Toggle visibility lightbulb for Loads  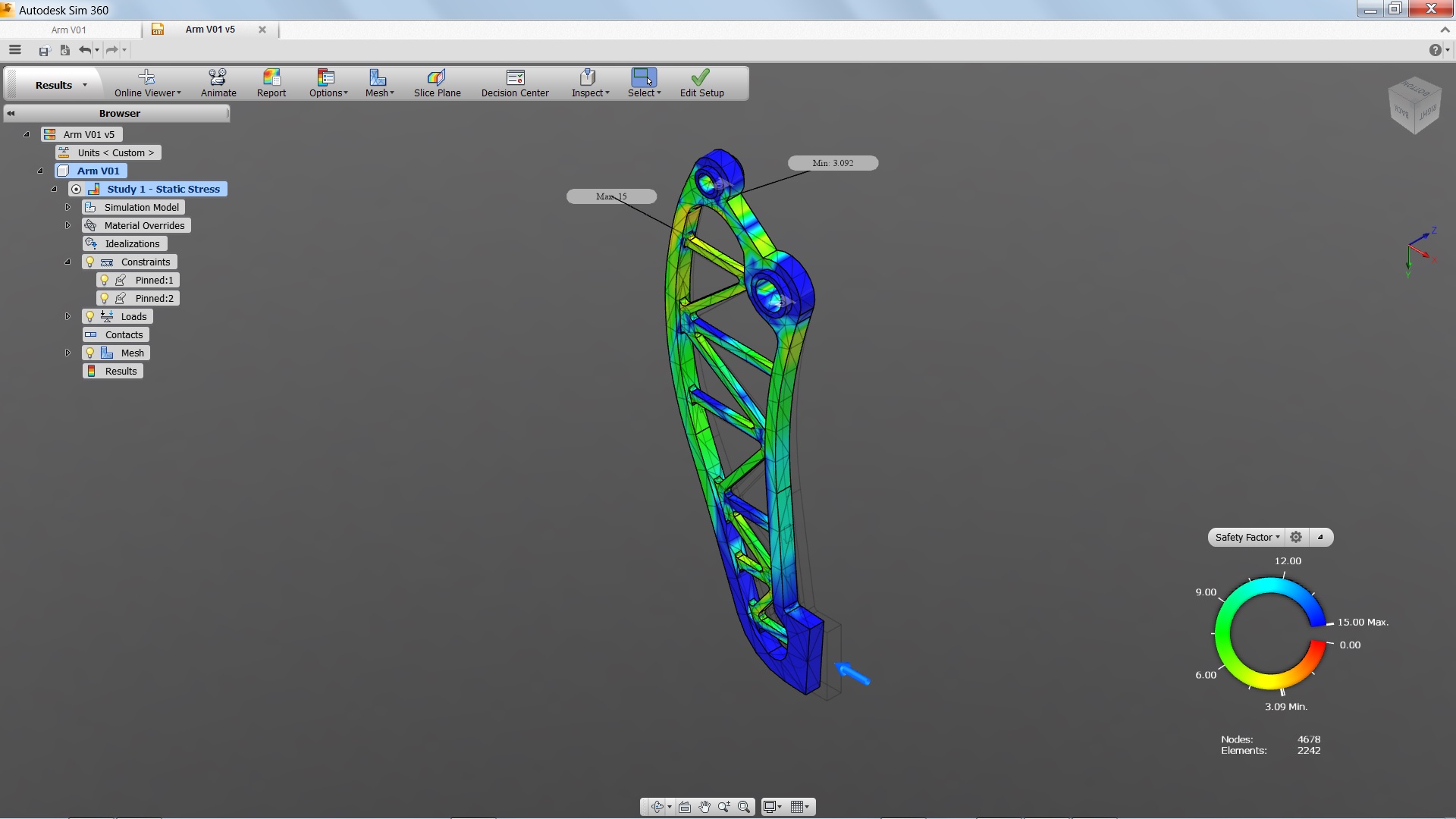(90, 316)
